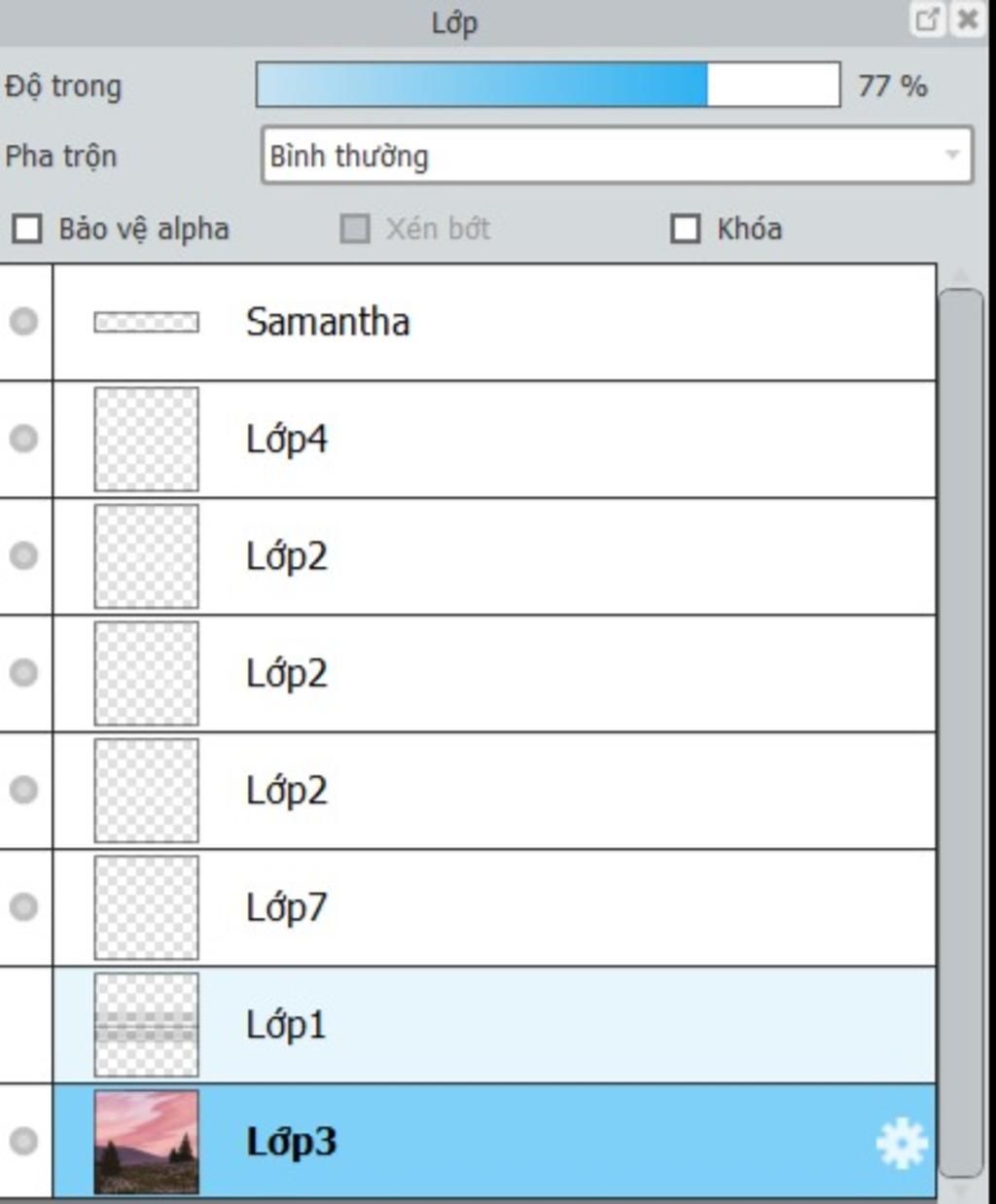Toggle visibility dot of Lớp7 layer
996x1204 pixels.
coord(23,906)
